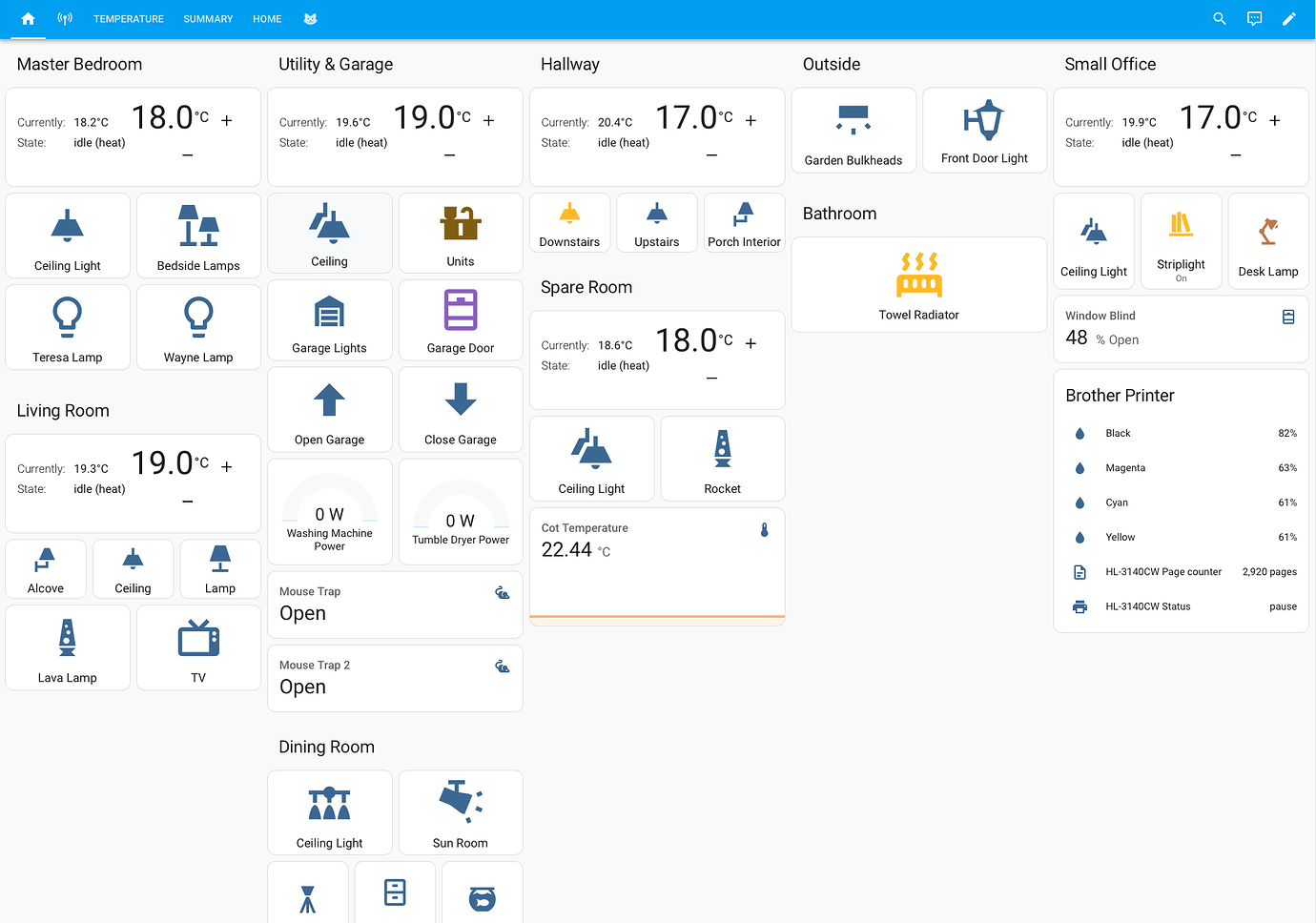Increase Living Room target temperature
This screenshot has width=1316, height=923.
227,466
